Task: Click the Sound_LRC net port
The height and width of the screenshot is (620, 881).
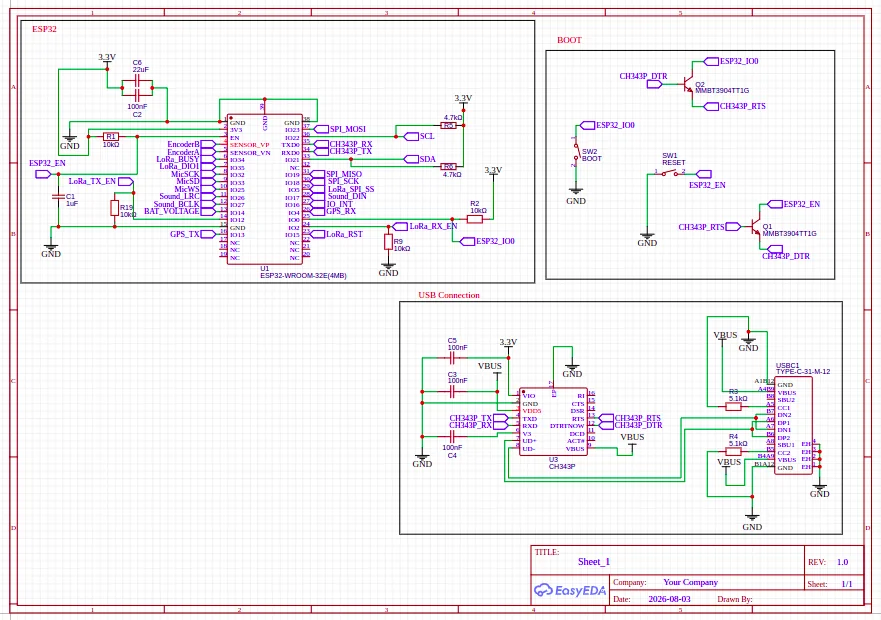Action: [187, 197]
